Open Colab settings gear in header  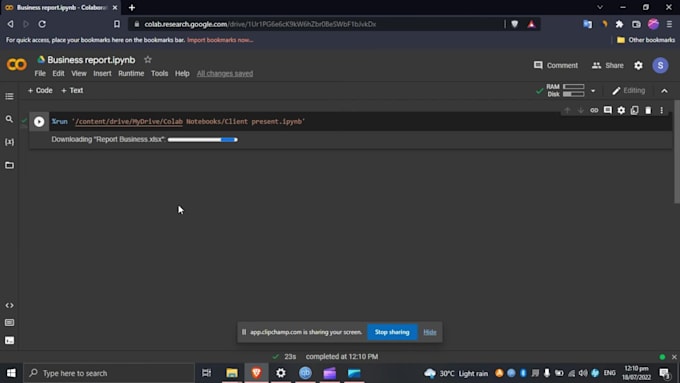tap(638, 65)
